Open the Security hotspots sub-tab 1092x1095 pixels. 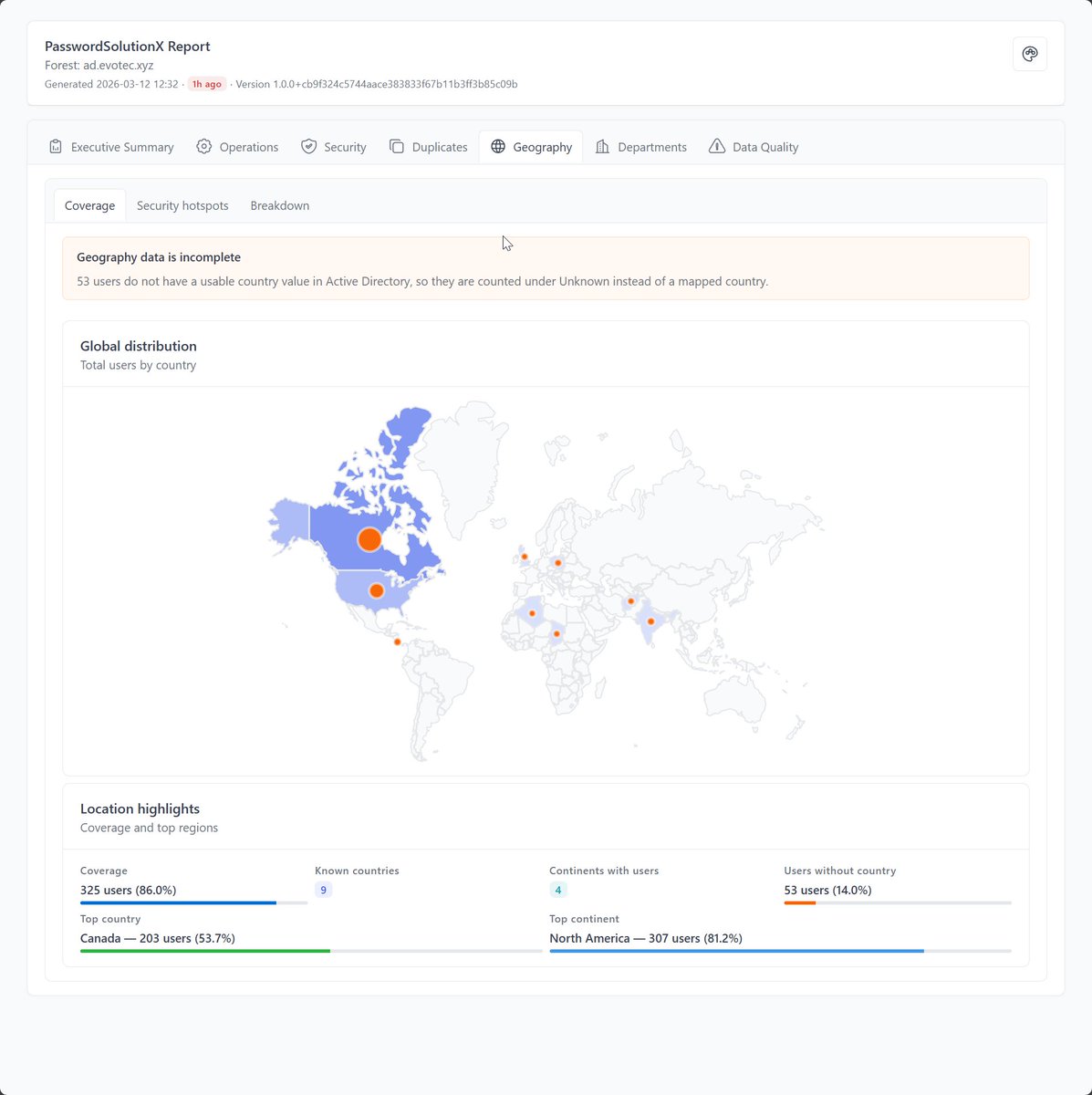(182, 206)
